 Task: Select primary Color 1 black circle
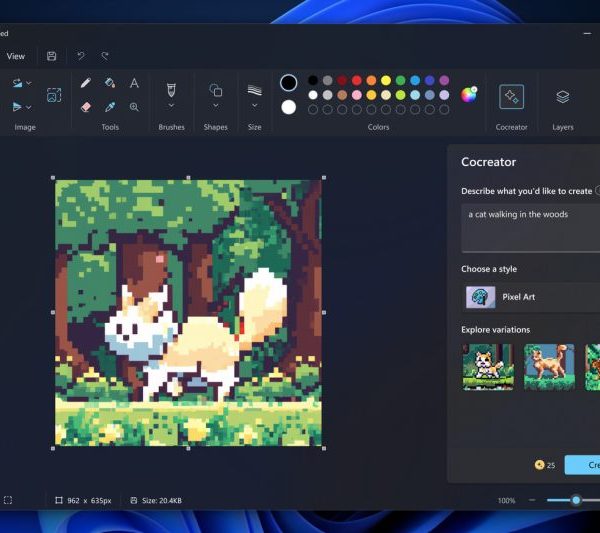pos(289,83)
